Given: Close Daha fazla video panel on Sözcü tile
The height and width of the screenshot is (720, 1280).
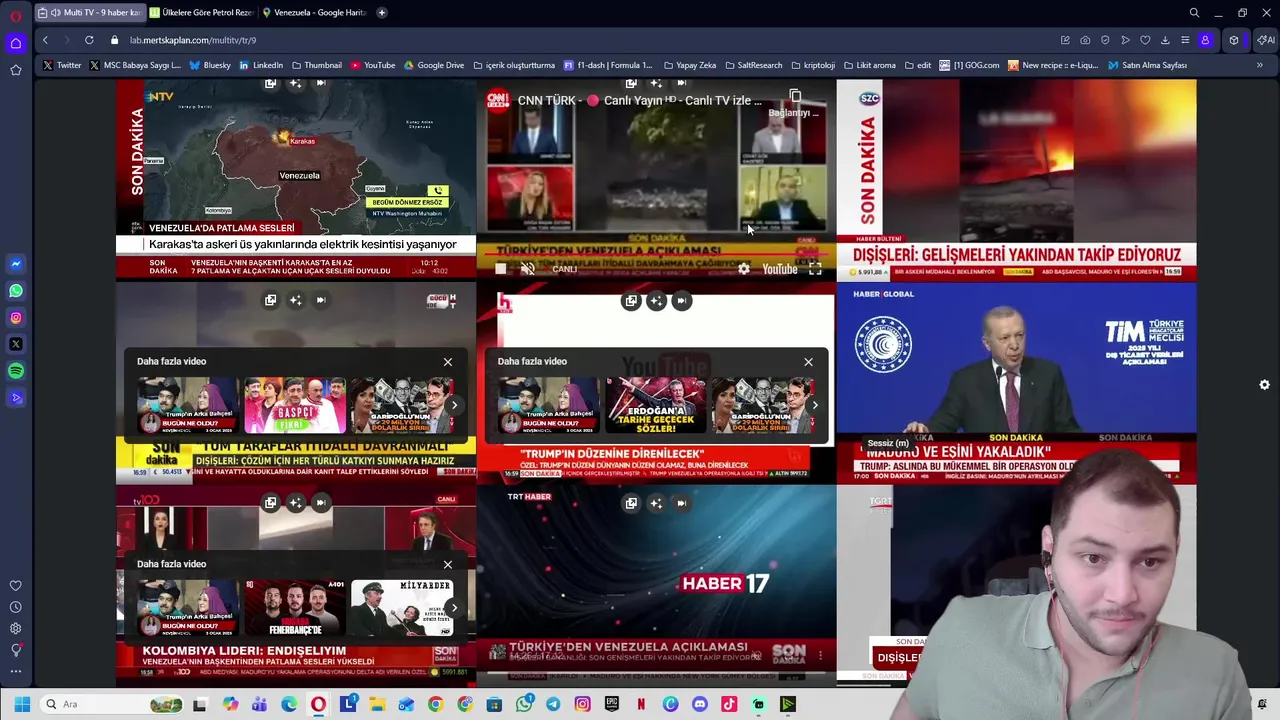Looking at the screenshot, I should [448, 362].
